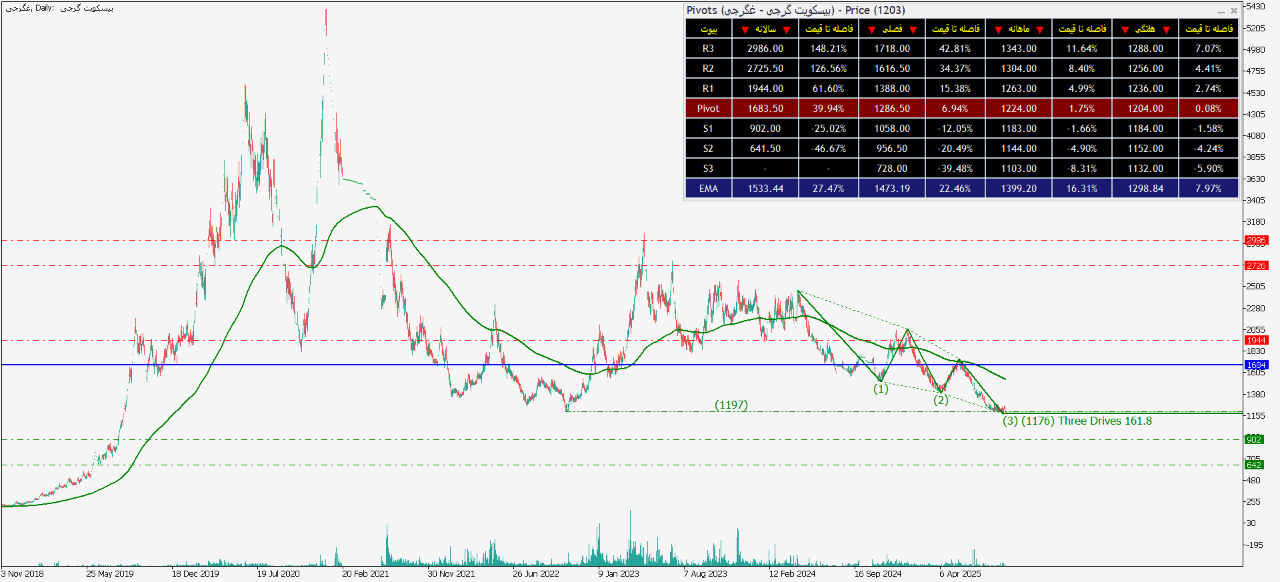The height and width of the screenshot is (582, 1280).
Task: Select the blue EMA row label
Action: click(708, 188)
